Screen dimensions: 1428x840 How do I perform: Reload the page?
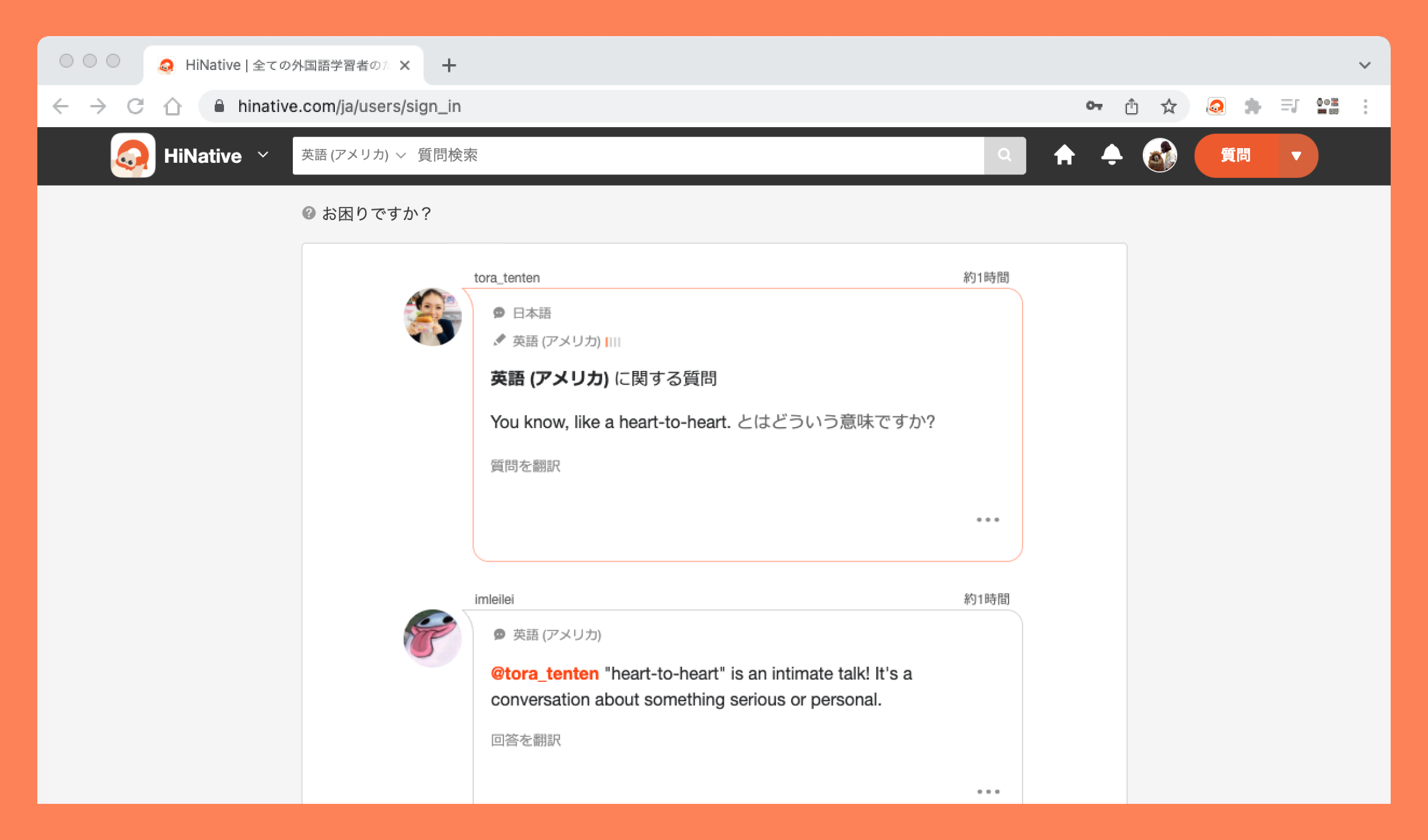click(135, 107)
